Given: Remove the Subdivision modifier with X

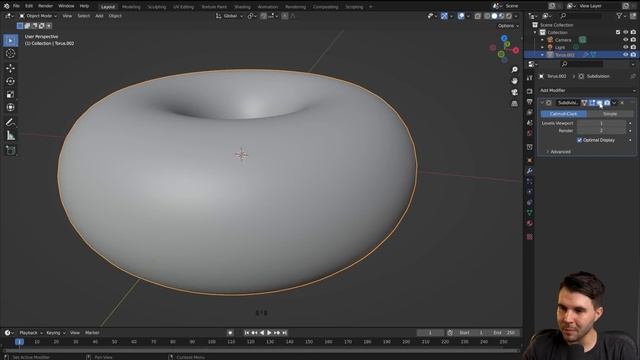Looking at the screenshot, I should 622,103.
